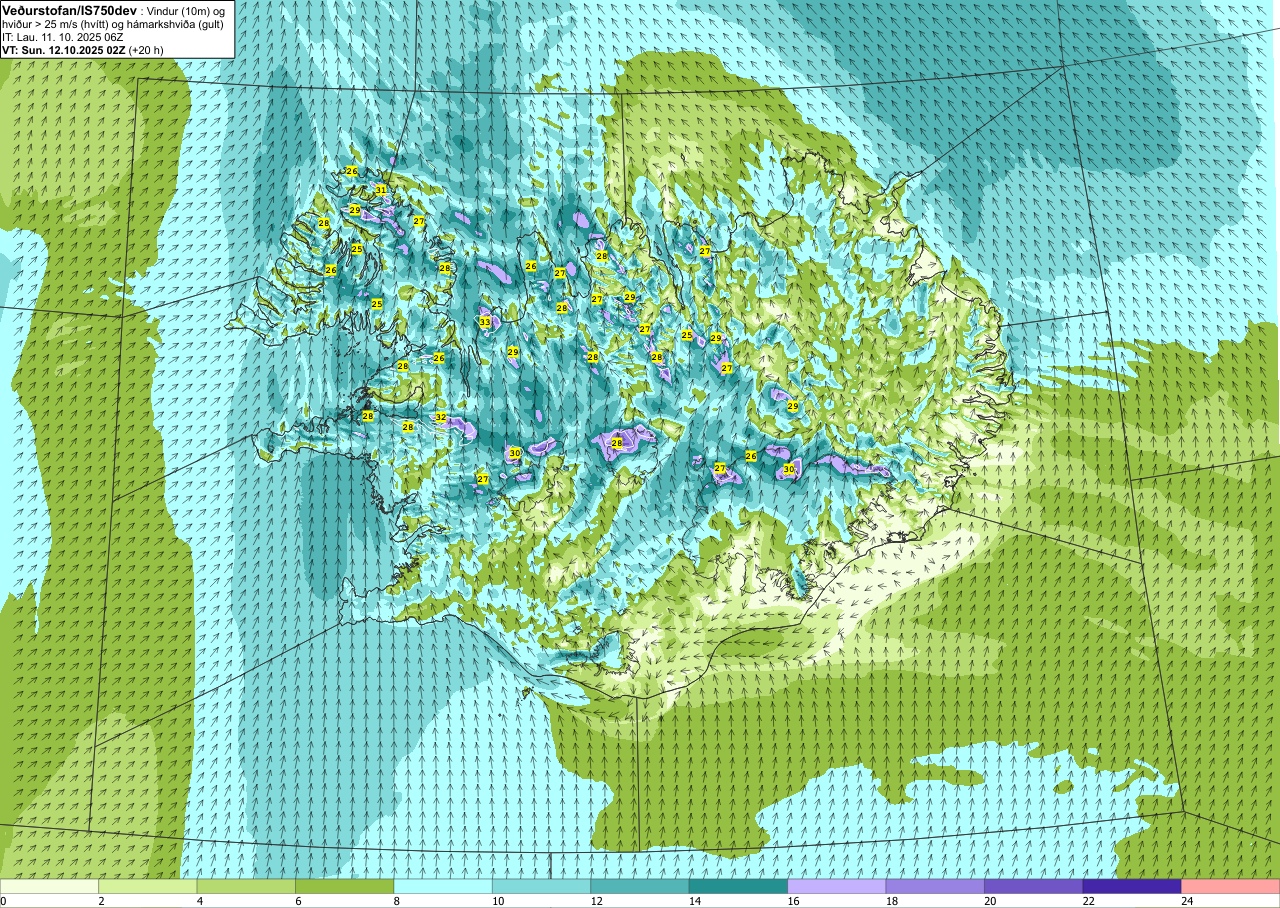Click the legend scale value 10
Image resolution: width=1280 pixels, height=908 pixels.
[497, 901]
